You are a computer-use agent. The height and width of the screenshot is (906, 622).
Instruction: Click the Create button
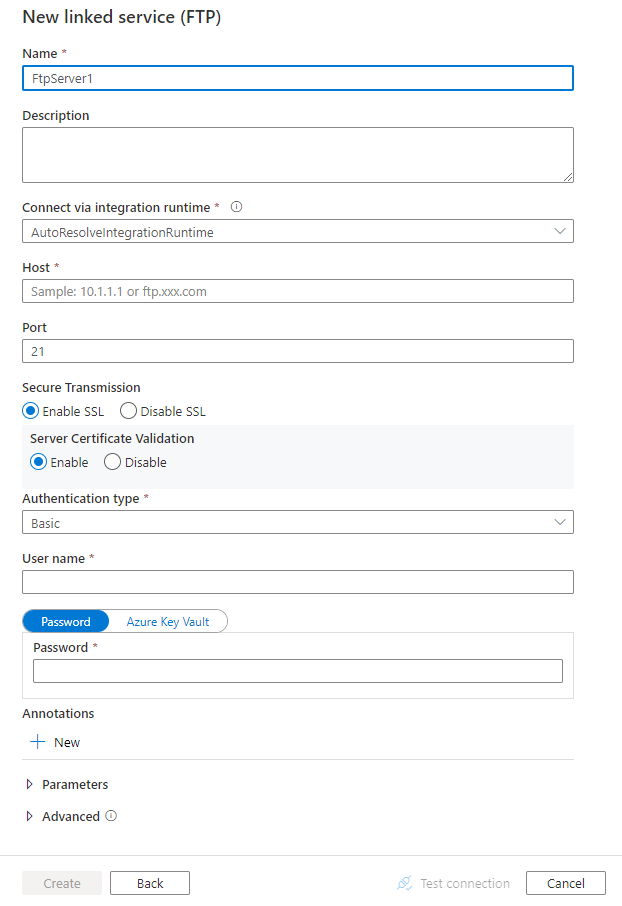point(61,883)
